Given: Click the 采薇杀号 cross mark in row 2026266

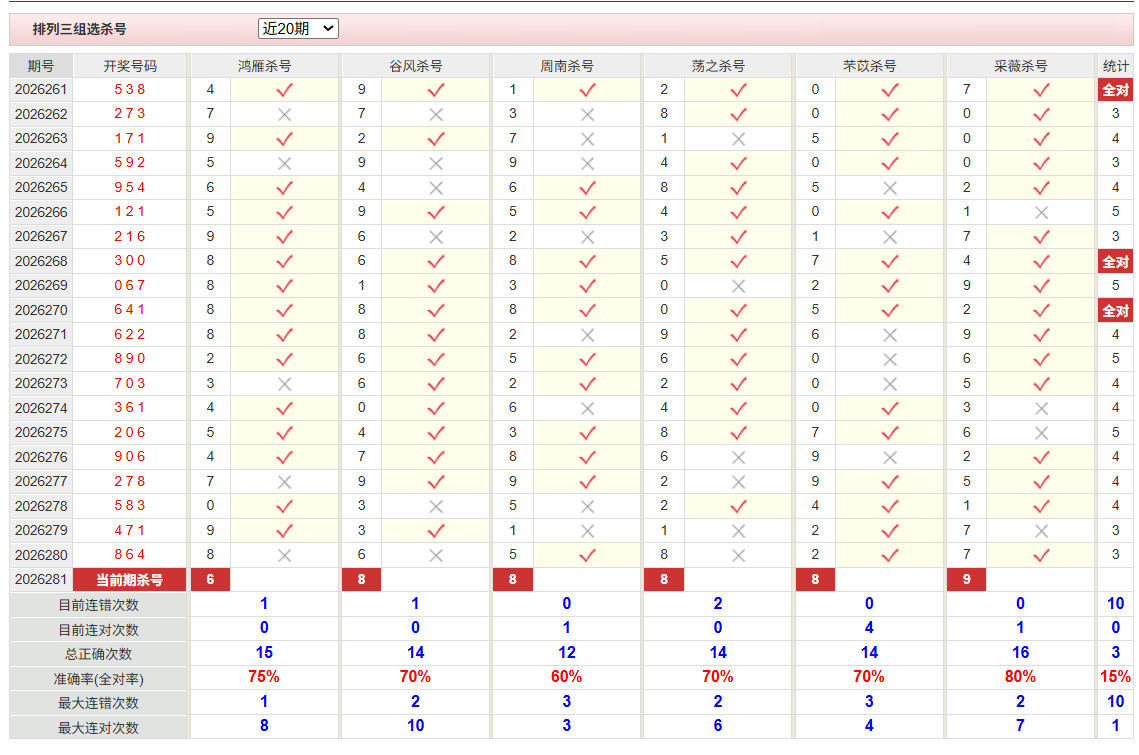Looking at the screenshot, I should click(1042, 213).
